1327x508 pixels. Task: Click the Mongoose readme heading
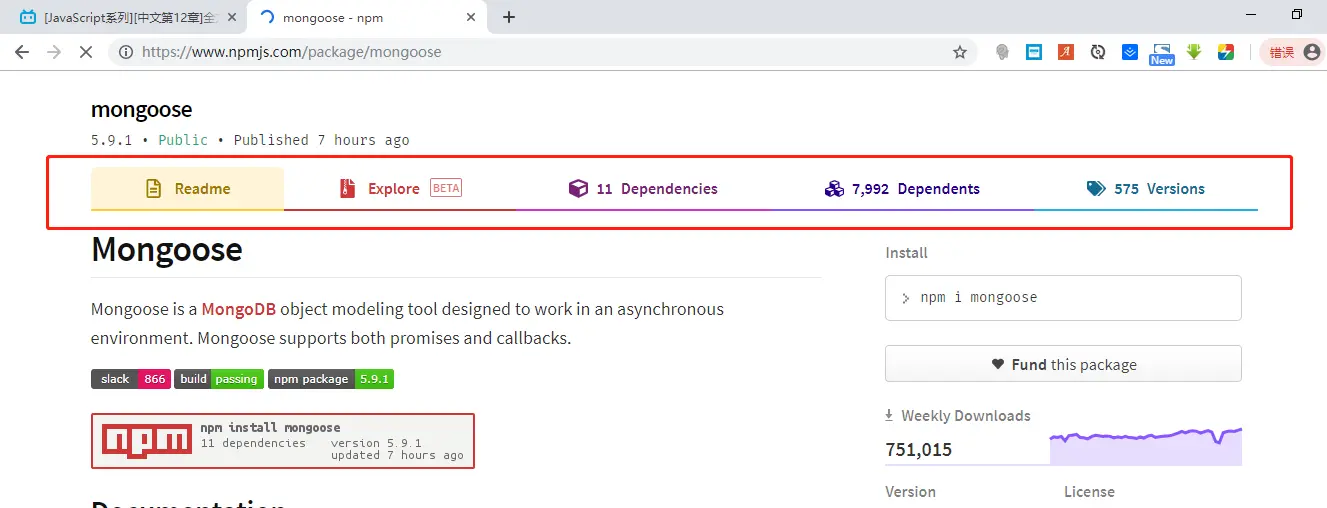(166, 249)
